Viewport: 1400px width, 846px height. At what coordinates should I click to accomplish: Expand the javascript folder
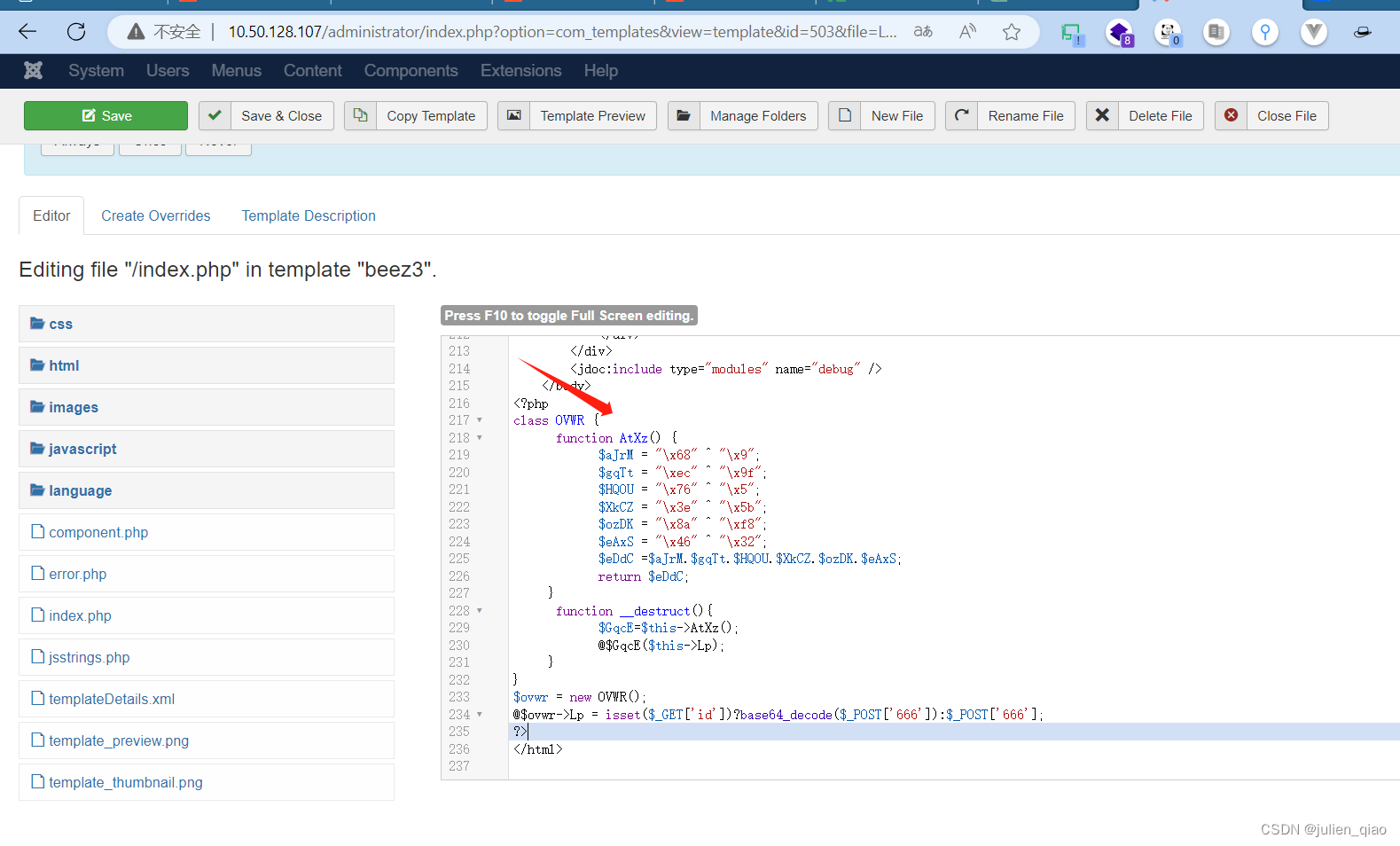[x=207, y=449]
